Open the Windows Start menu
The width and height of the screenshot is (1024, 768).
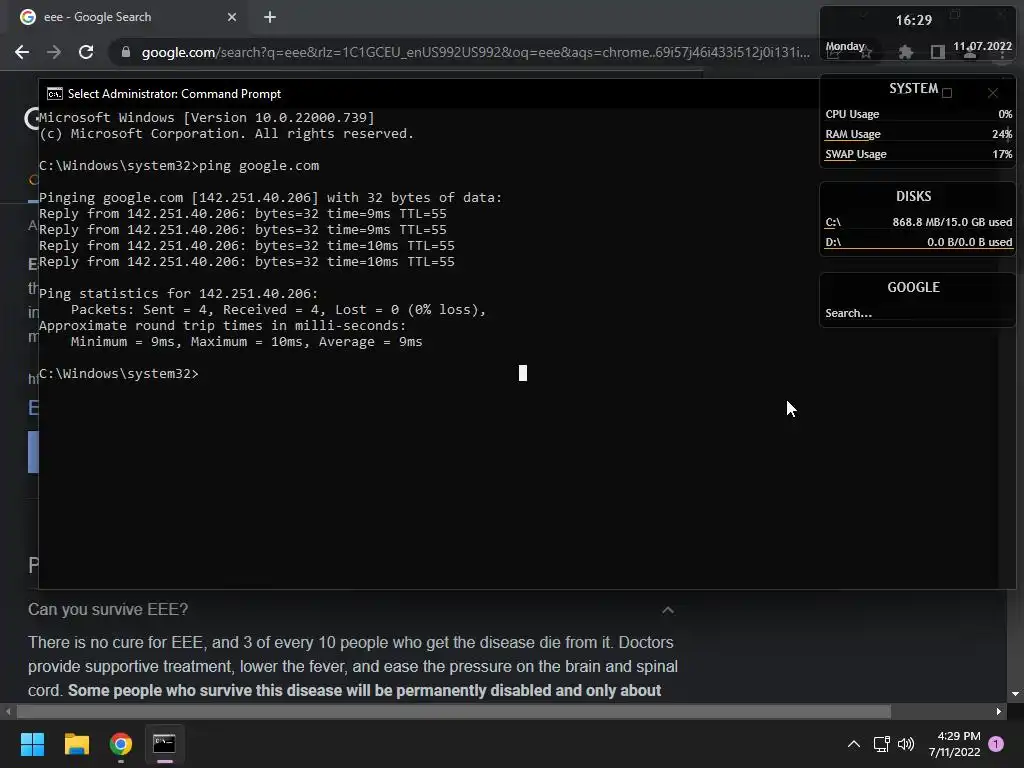(32, 744)
